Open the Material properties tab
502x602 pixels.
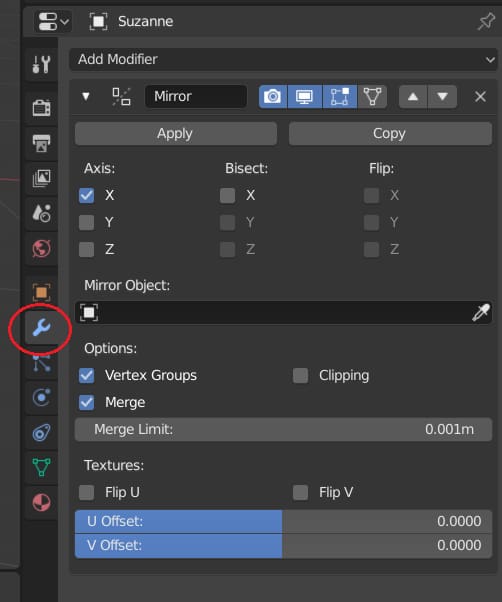coord(41,502)
